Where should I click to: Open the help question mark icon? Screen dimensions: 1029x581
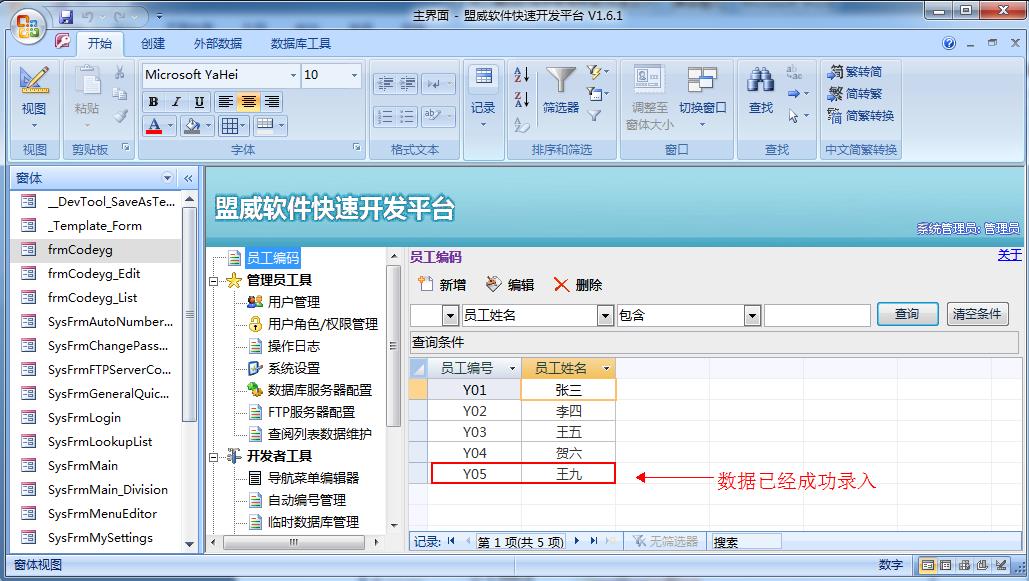(x=949, y=43)
